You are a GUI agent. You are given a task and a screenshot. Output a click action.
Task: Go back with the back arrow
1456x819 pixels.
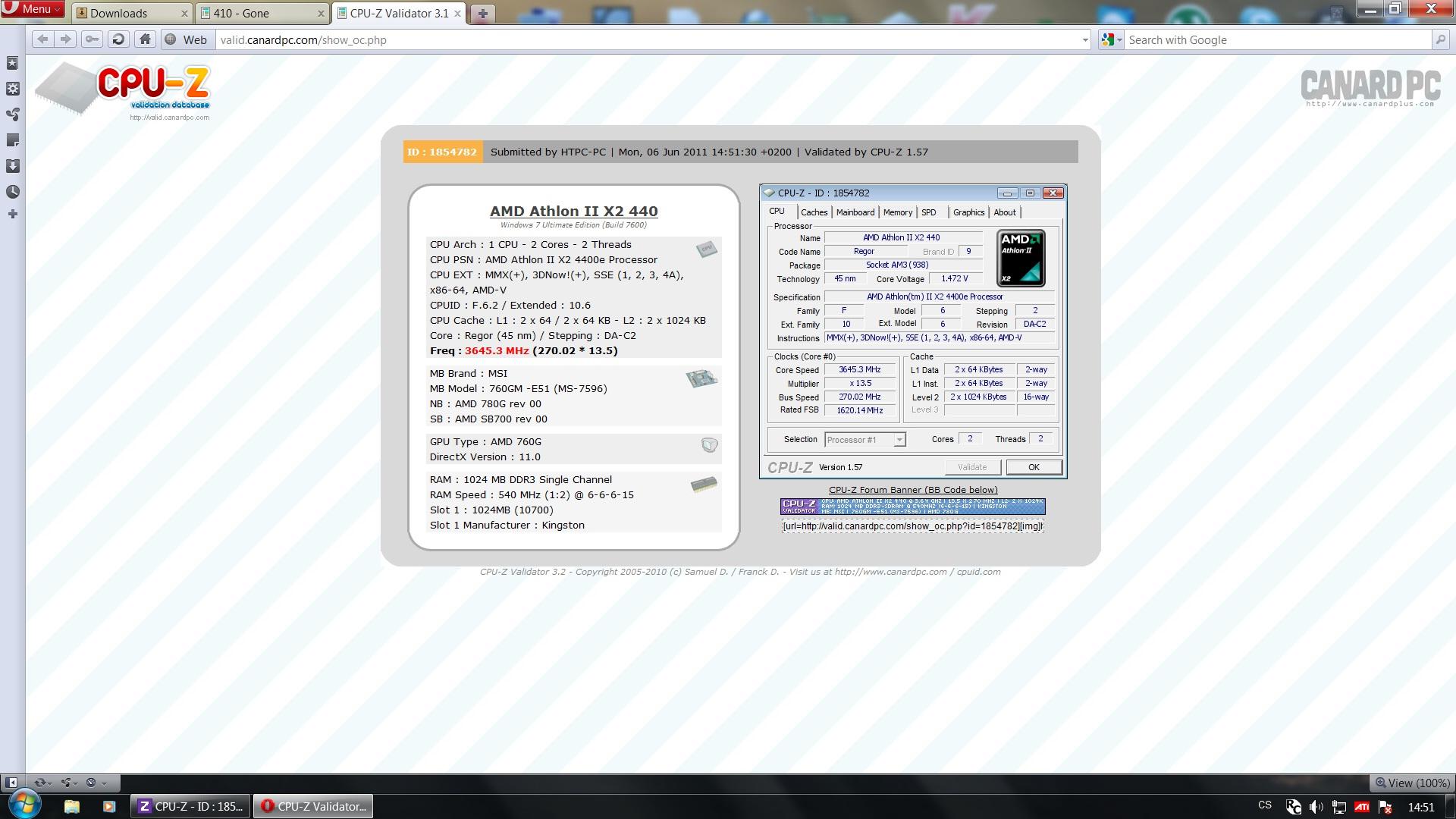pyautogui.click(x=42, y=39)
